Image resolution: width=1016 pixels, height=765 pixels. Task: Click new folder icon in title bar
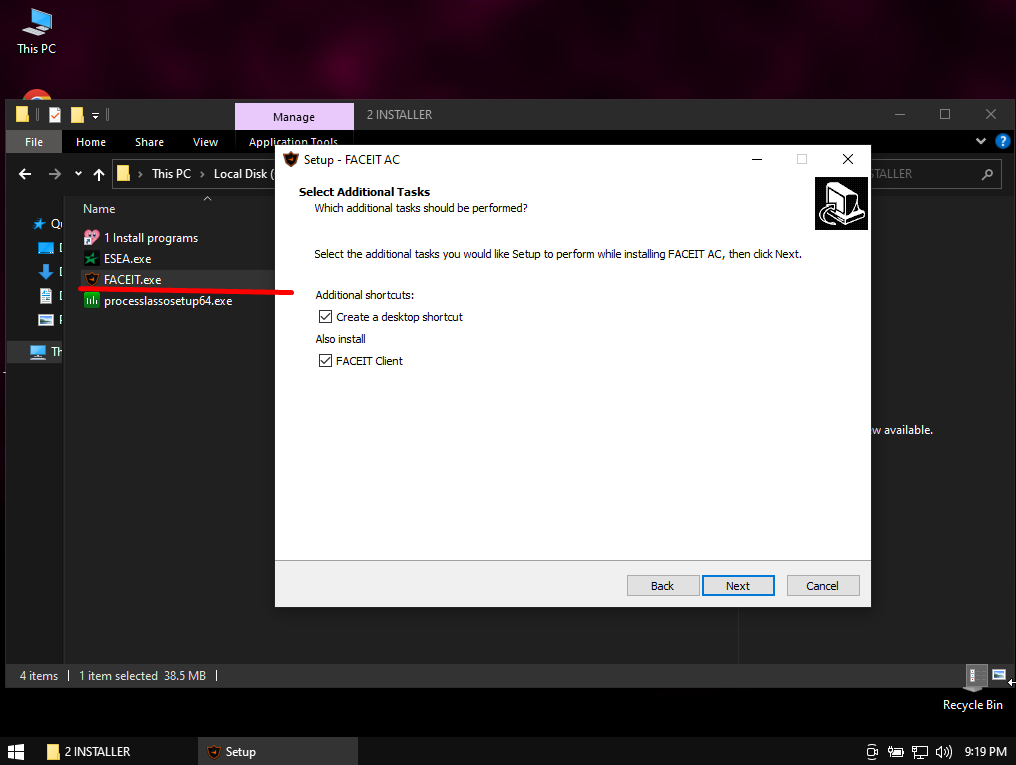[x=77, y=115]
